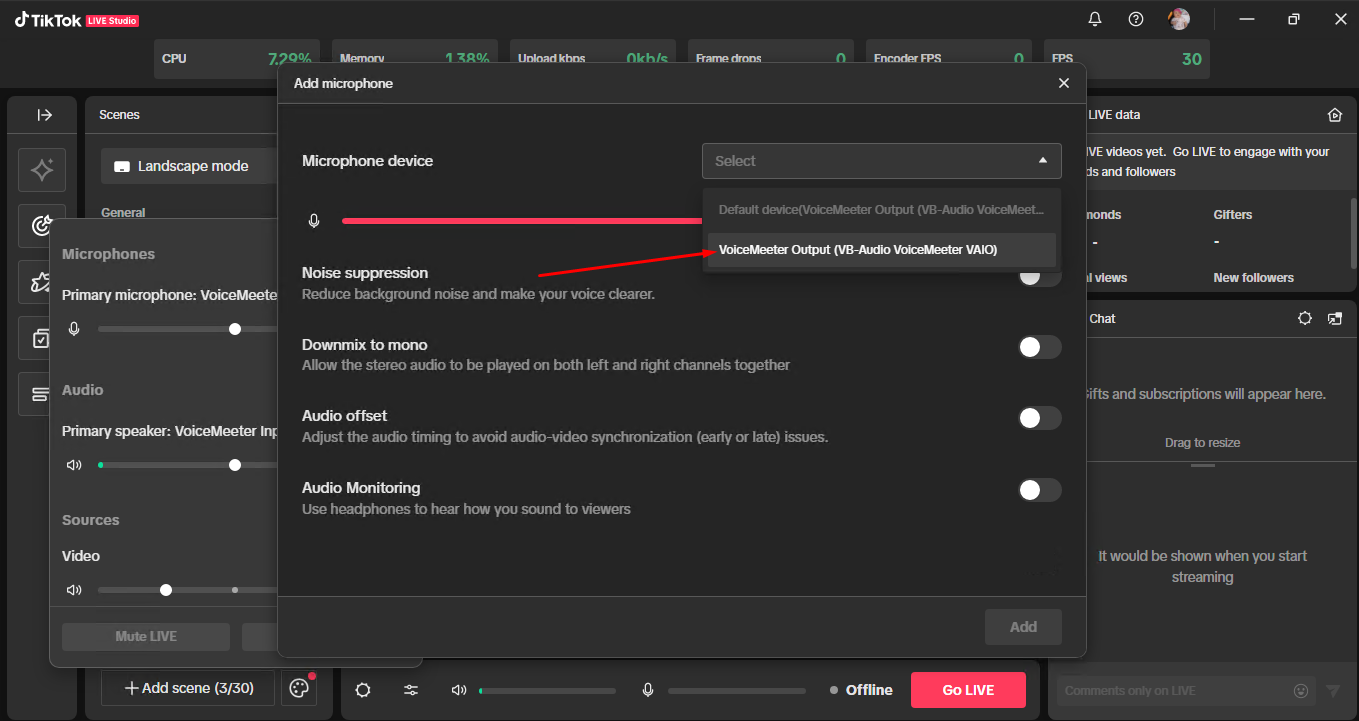The height and width of the screenshot is (721, 1359).
Task: Open the Microphone device Select dropdown
Action: [882, 160]
